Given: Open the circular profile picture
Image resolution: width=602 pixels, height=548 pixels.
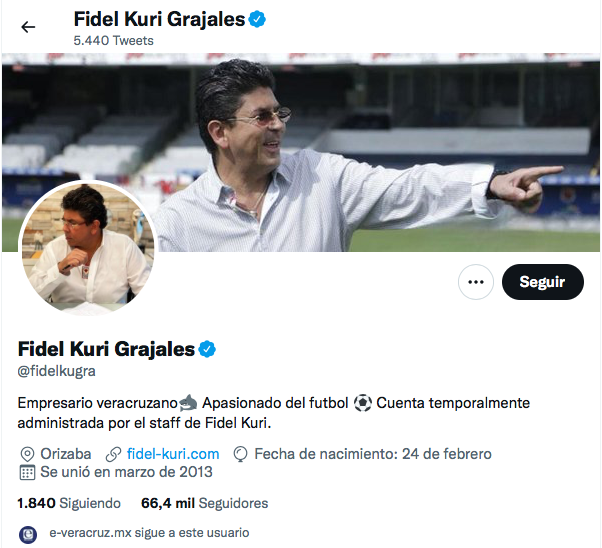Looking at the screenshot, I should coord(88,248).
